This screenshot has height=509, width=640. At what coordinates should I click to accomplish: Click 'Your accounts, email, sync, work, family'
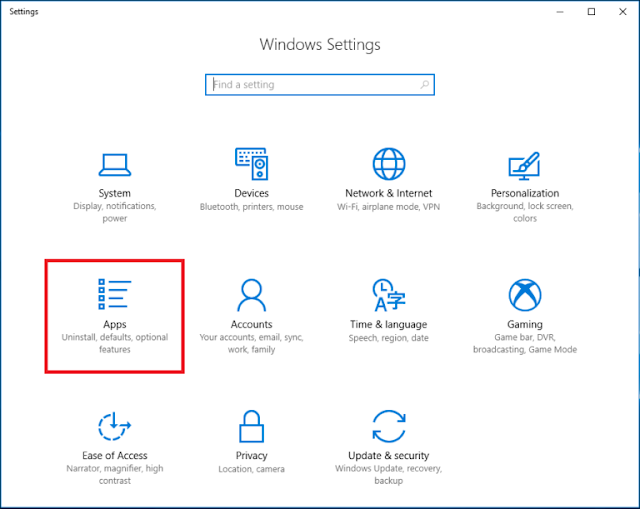(x=251, y=343)
